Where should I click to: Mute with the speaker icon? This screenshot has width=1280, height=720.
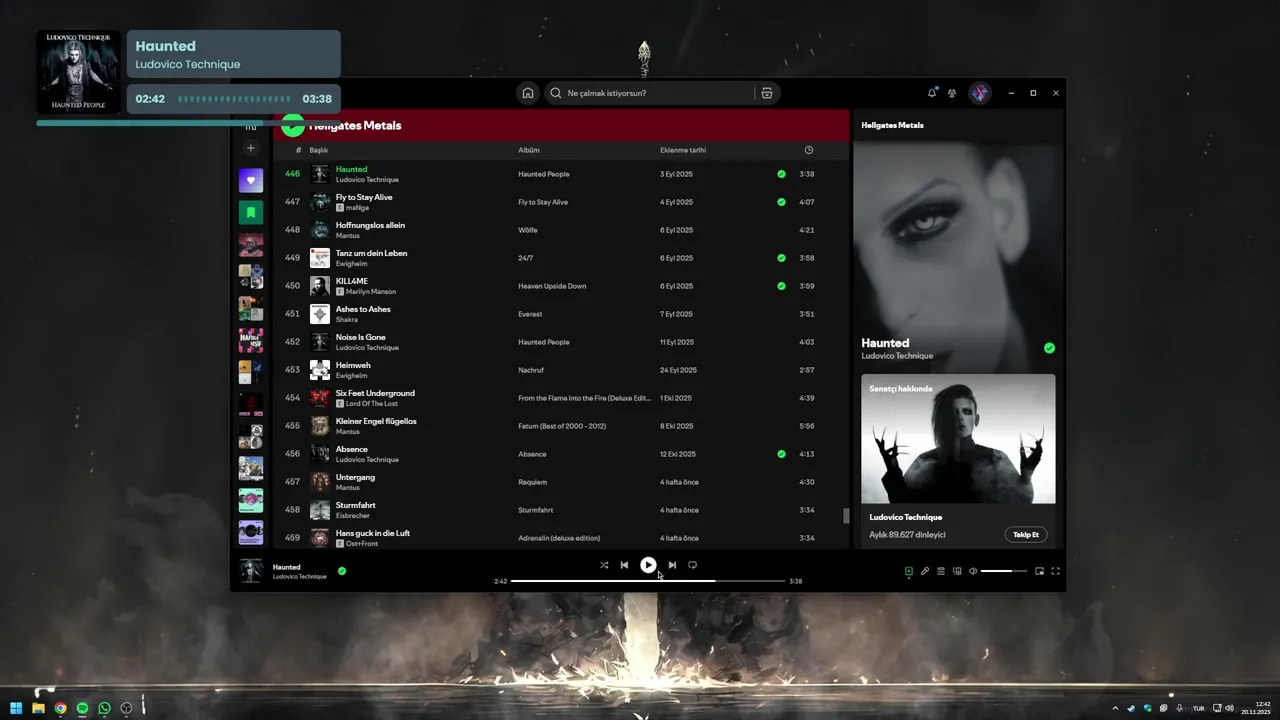[973, 571]
